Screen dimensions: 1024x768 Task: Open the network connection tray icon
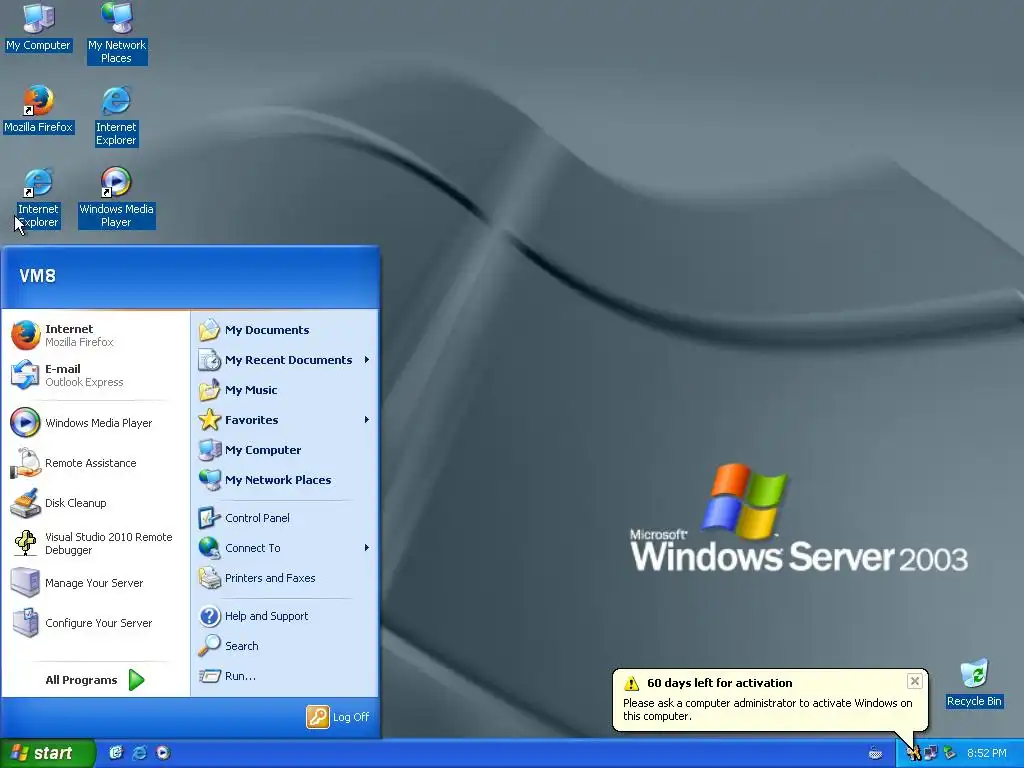tap(931, 754)
